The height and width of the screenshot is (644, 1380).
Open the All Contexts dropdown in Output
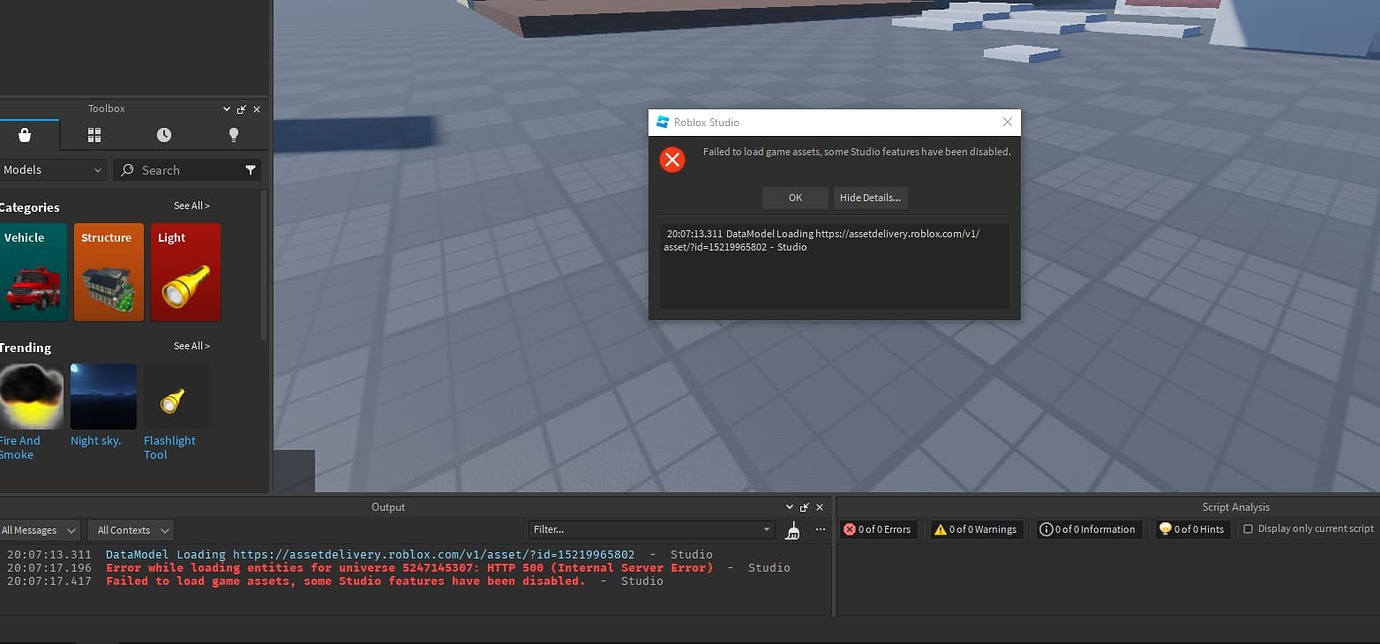pyautogui.click(x=130, y=530)
